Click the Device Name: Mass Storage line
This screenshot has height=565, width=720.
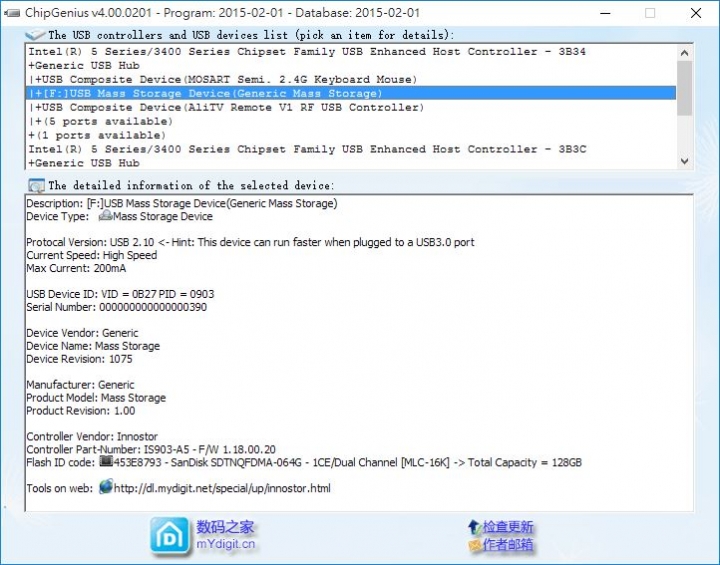coord(93,346)
